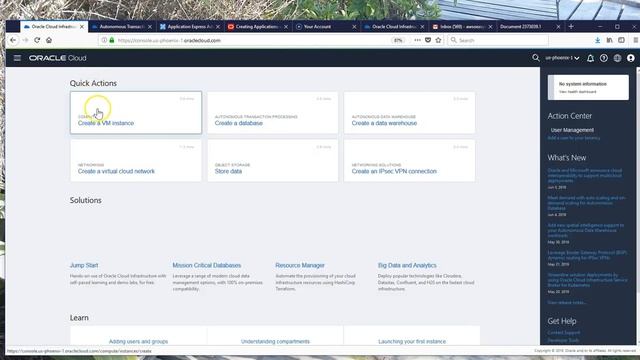
Task: Open the Service Broker for Kubernetes news link
Action: point(587,280)
